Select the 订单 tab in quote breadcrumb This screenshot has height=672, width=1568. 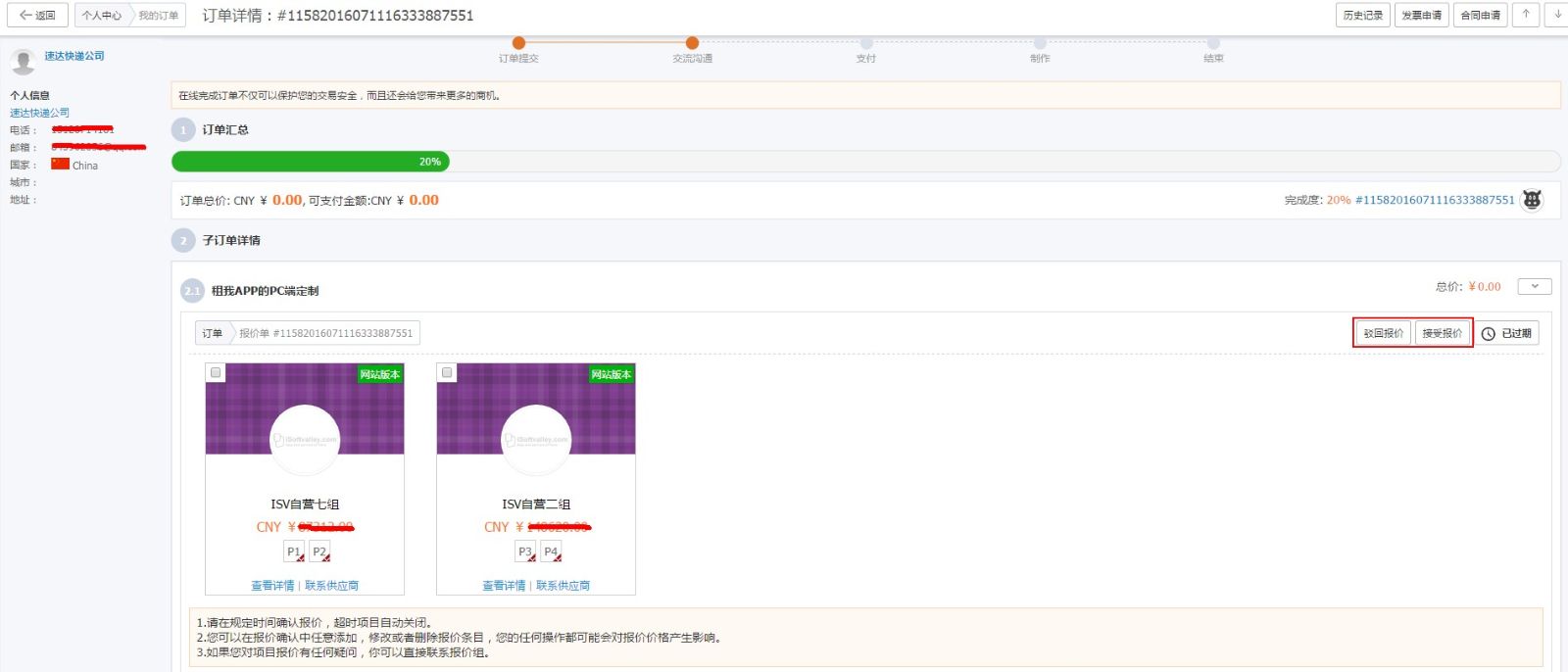click(x=213, y=334)
